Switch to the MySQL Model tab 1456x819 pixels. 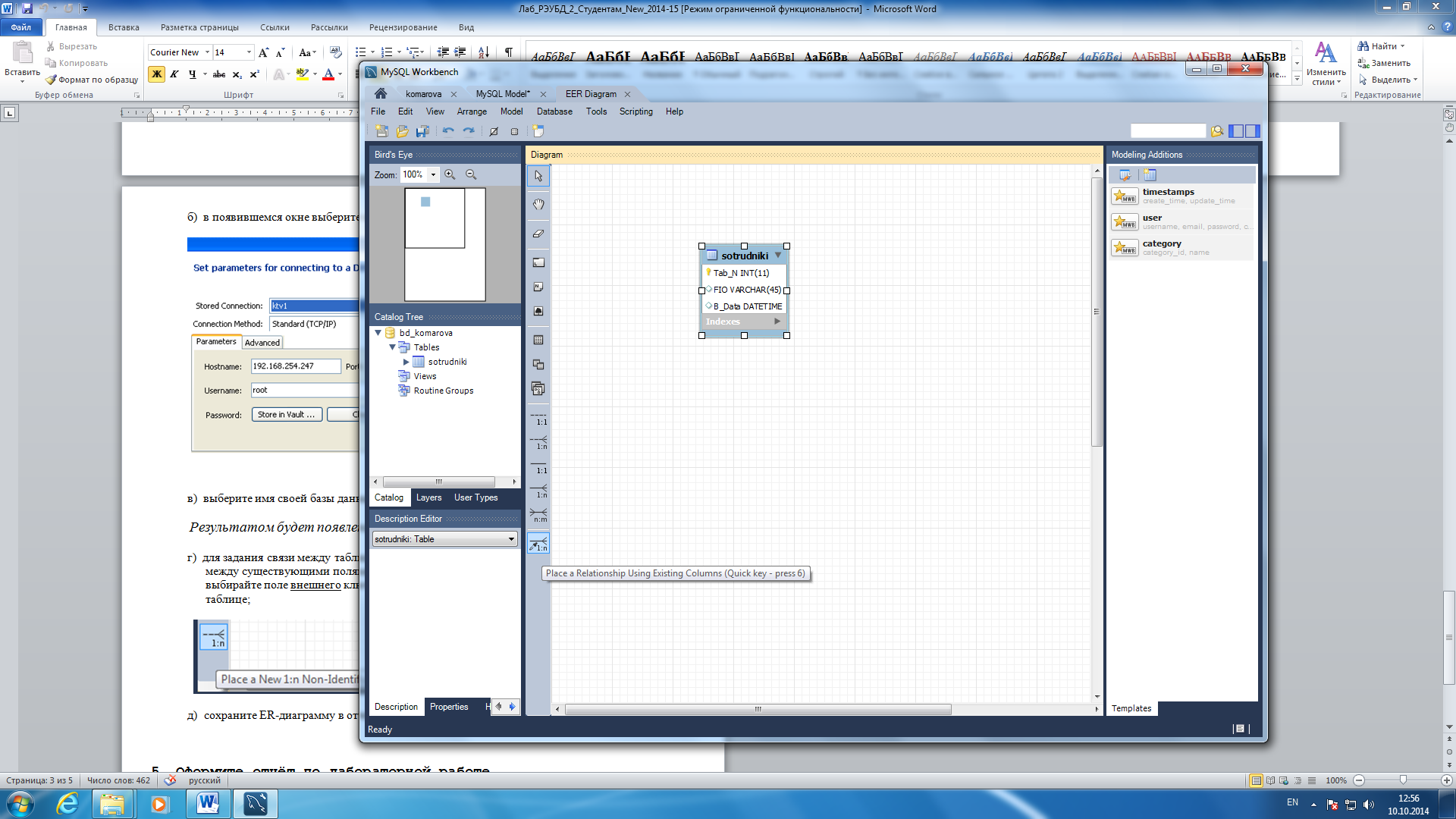[503, 94]
